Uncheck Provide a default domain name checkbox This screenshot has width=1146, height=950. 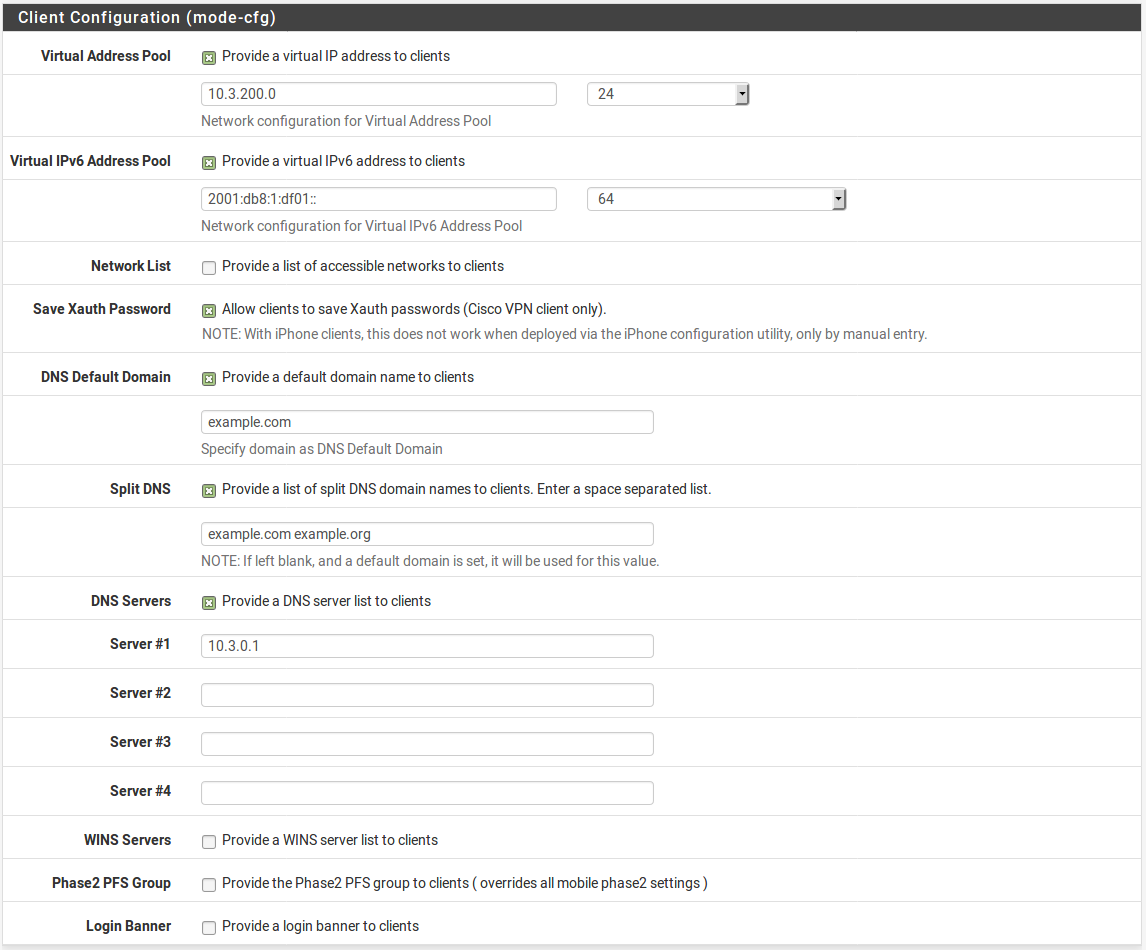pos(209,378)
